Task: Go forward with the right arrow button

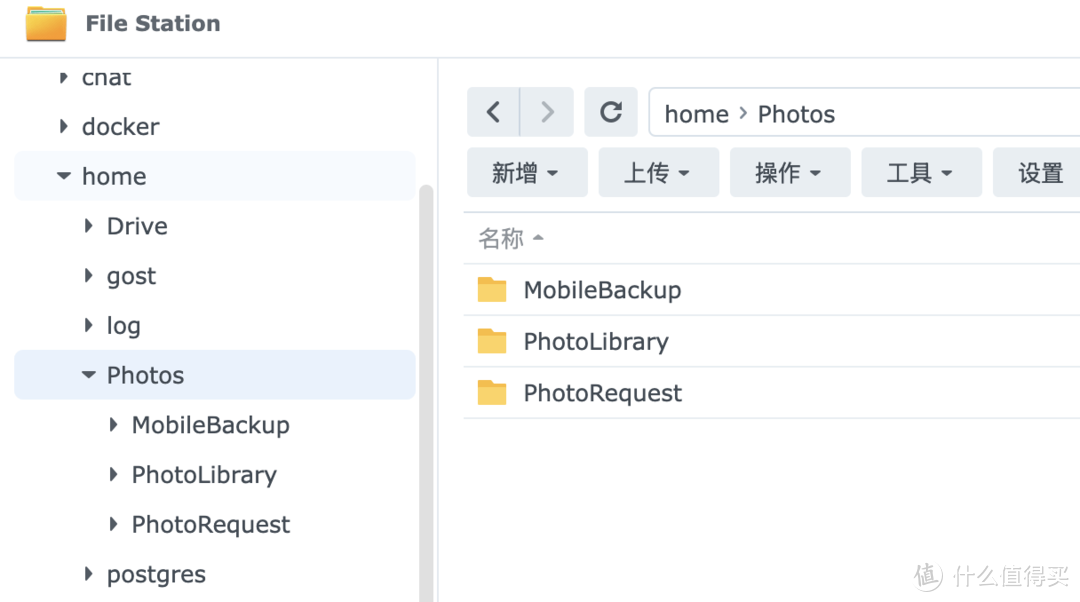Action: [x=547, y=112]
